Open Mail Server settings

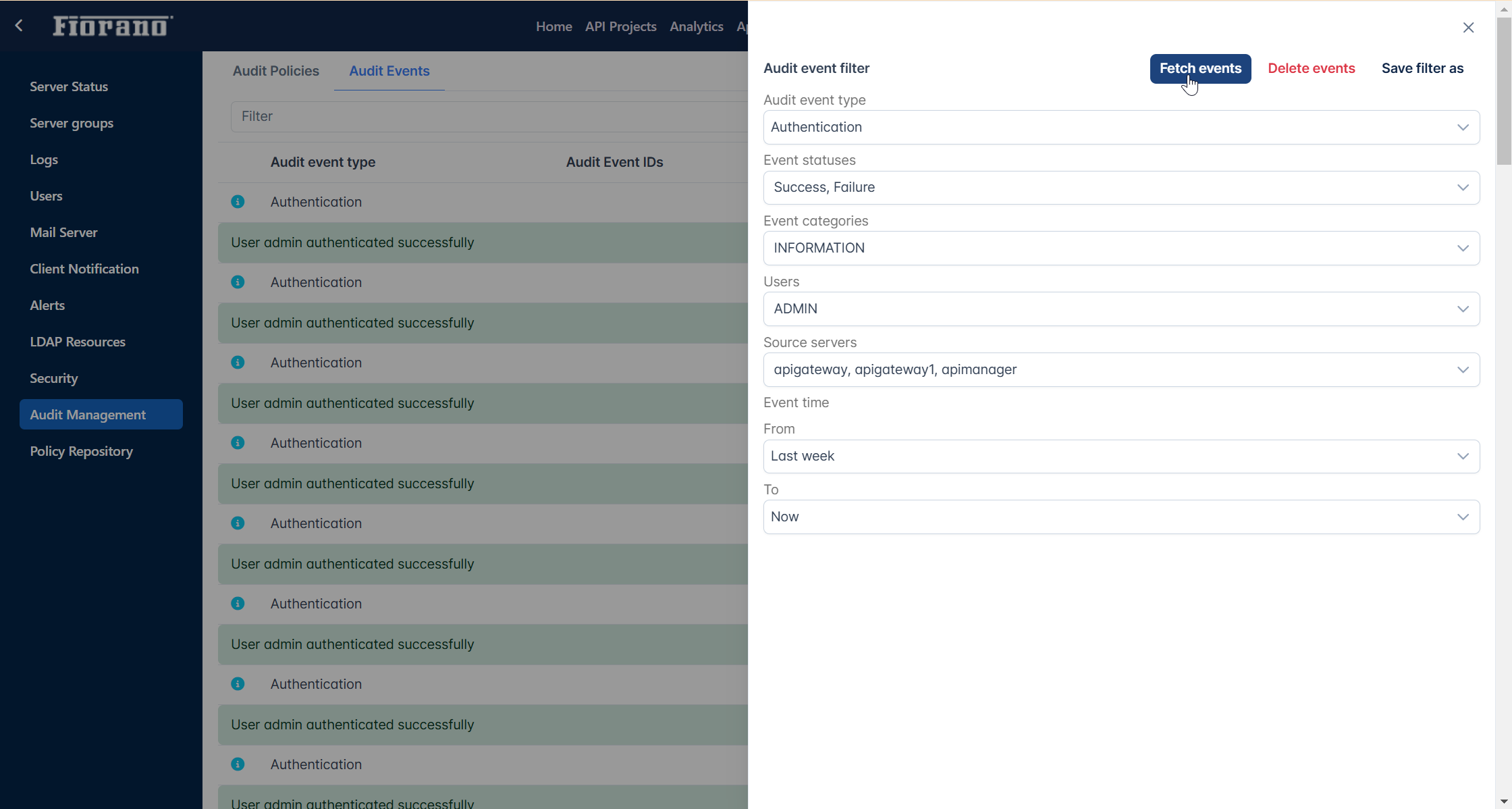pos(63,232)
